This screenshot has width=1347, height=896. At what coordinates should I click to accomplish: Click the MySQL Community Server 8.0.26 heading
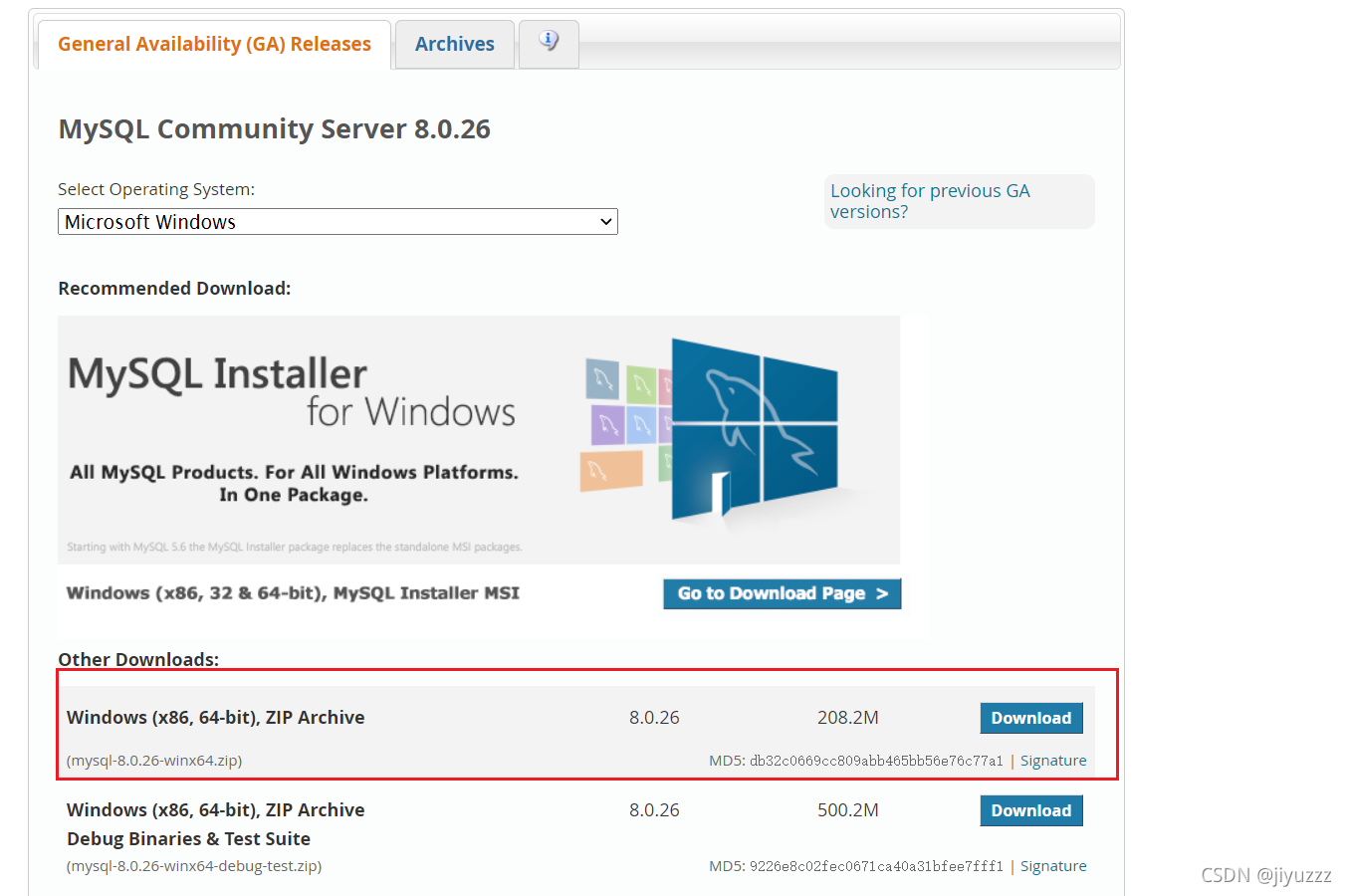[x=275, y=129]
